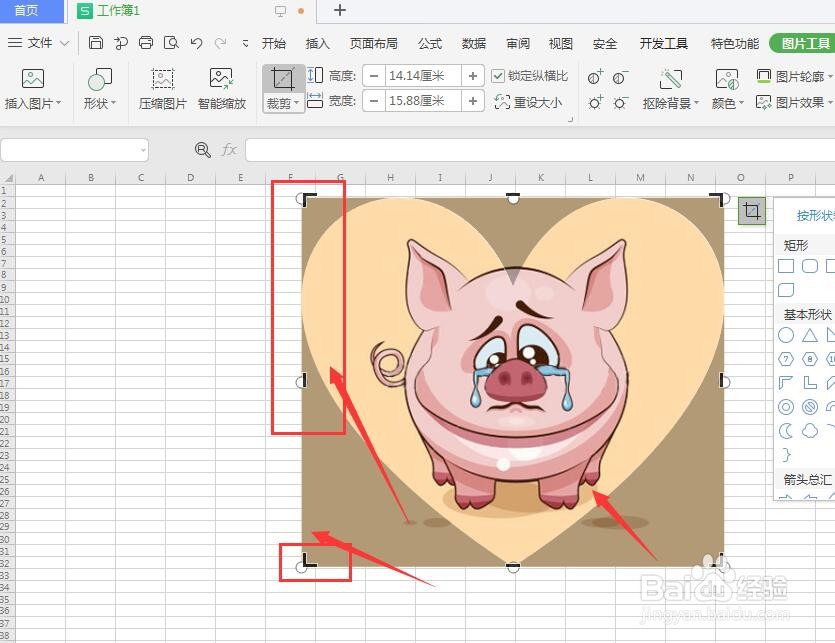Select the rounded rectangle under 矩形
Screen dimensions: 835x643
[810, 265]
